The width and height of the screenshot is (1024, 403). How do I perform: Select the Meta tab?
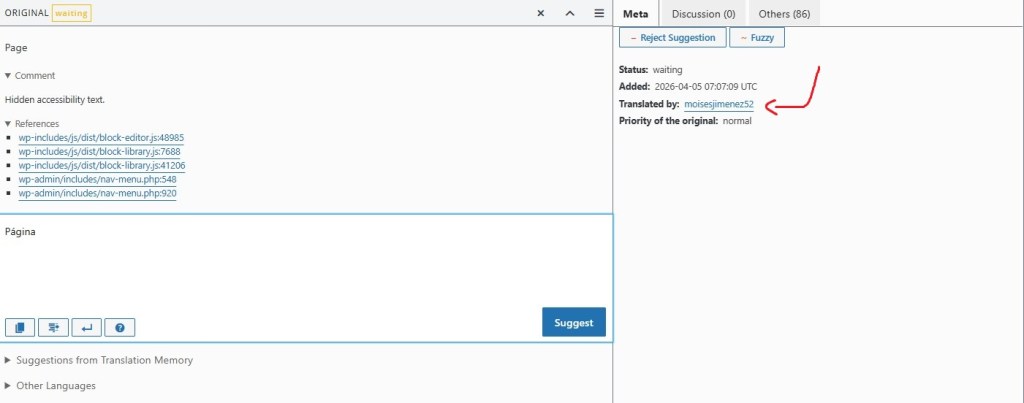click(x=636, y=14)
